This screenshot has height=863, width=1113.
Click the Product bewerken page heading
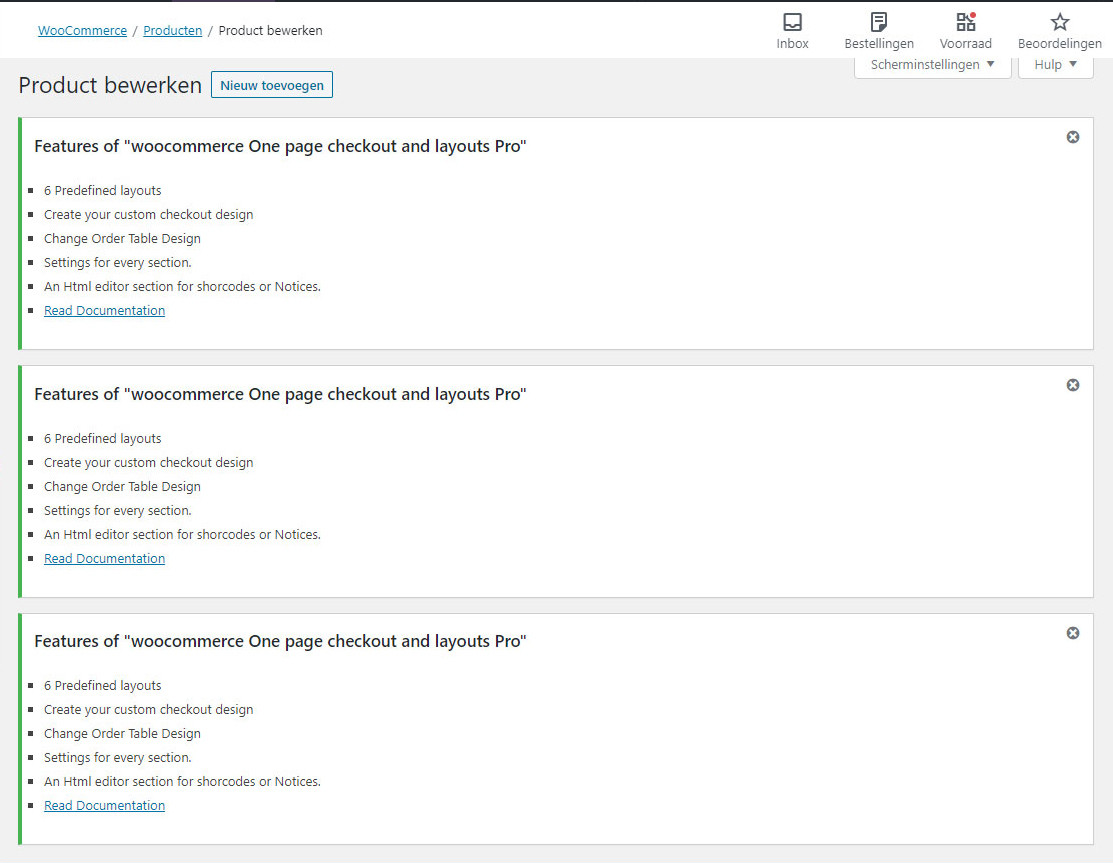point(110,85)
